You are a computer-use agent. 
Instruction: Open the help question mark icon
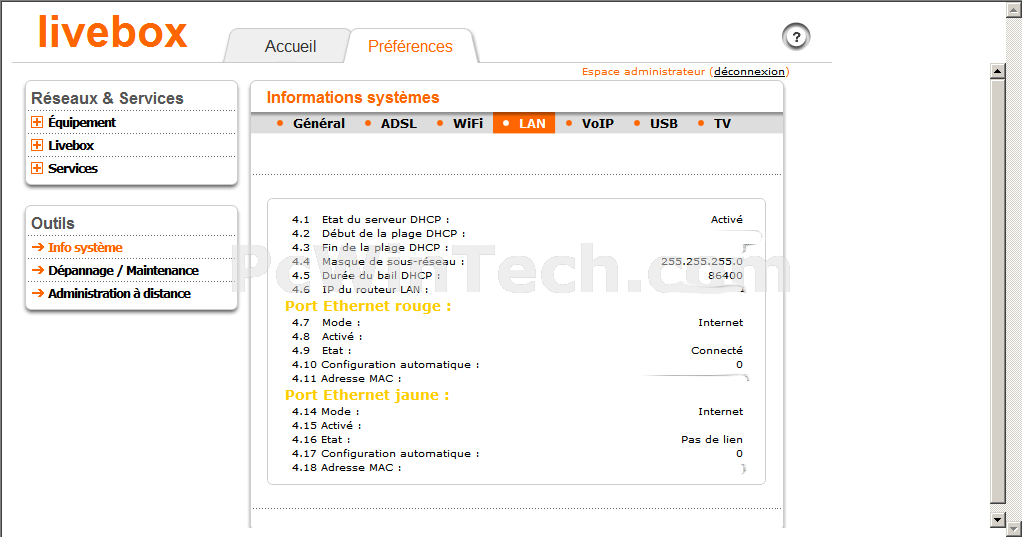pyautogui.click(x=796, y=37)
